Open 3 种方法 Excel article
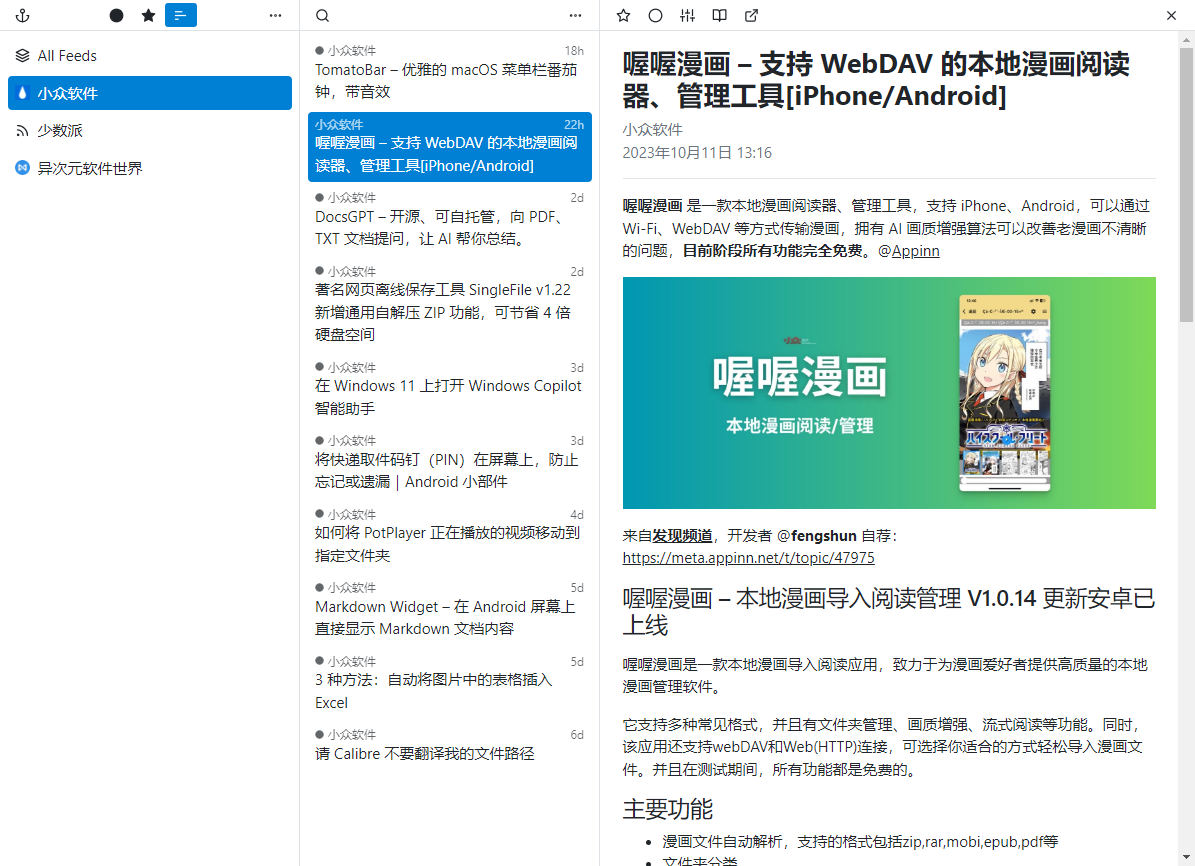1195x866 pixels. point(450,683)
